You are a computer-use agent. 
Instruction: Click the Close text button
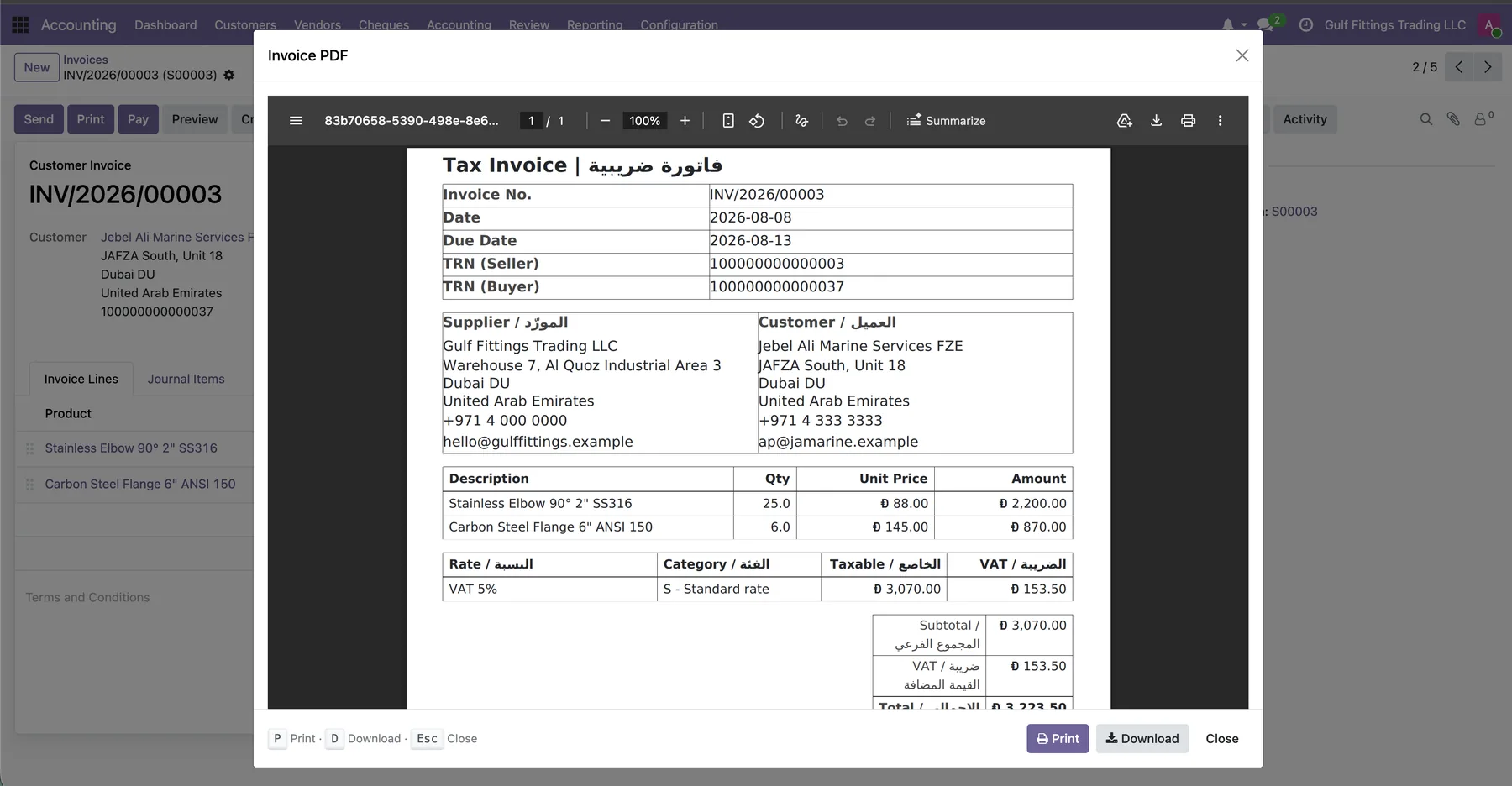1222,739
